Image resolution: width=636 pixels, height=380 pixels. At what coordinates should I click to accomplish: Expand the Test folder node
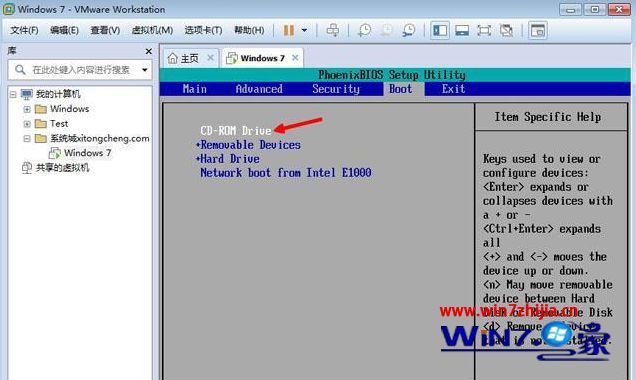[x=27, y=124]
